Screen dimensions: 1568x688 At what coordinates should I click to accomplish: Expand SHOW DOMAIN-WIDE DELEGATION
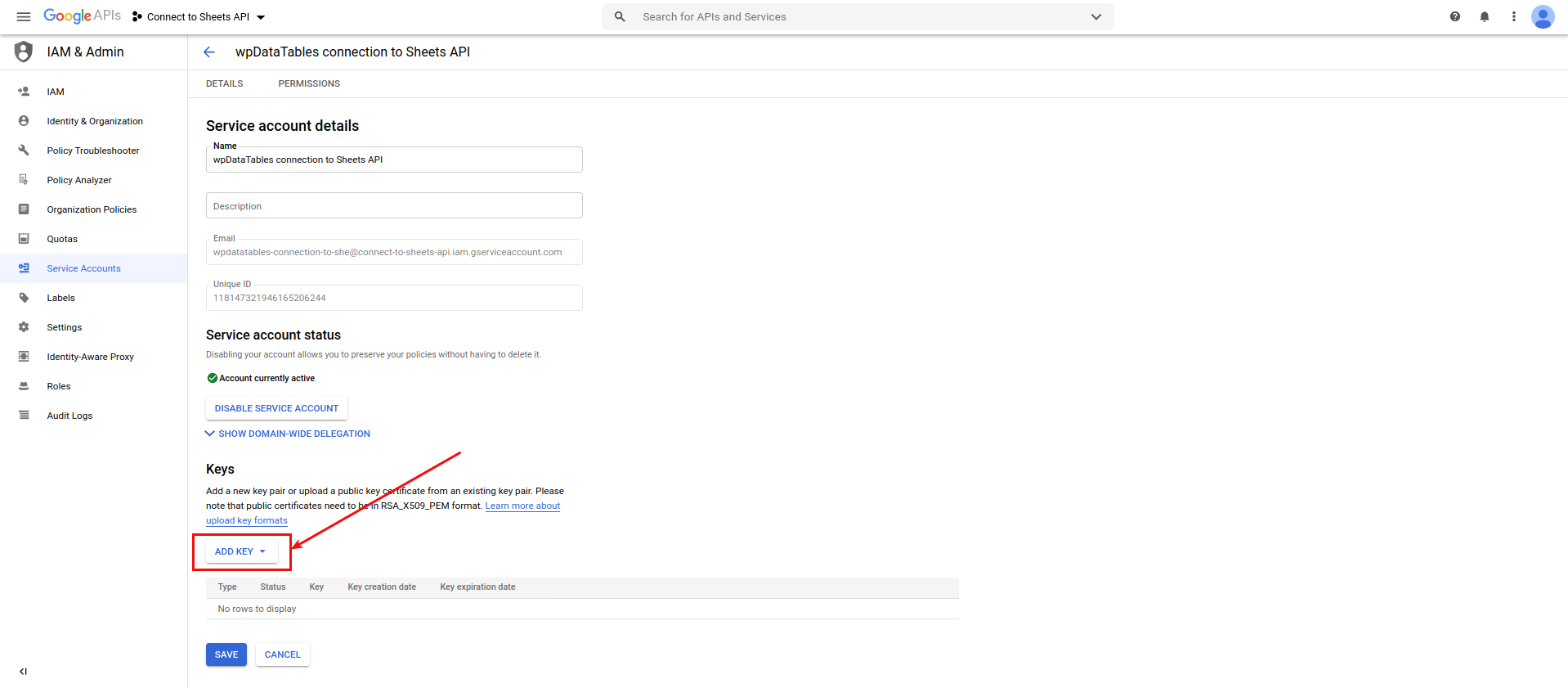[288, 434]
